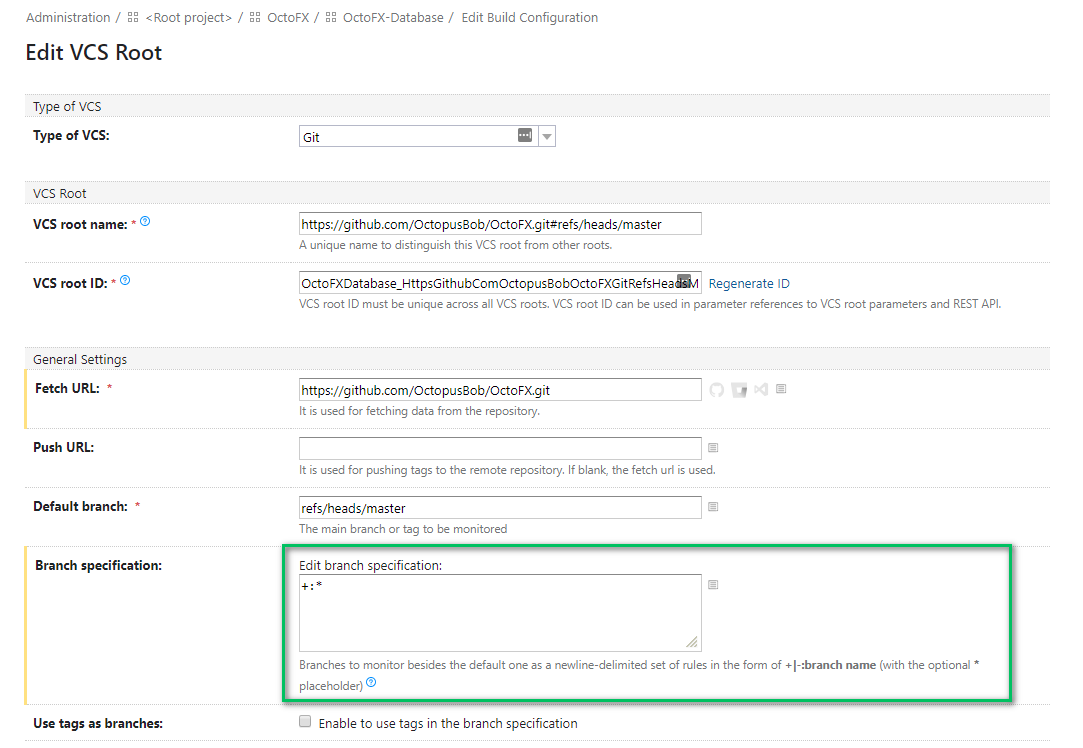1083x748 pixels.
Task: Open parameter list icon next to Push URL
Action: click(x=713, y=448)
